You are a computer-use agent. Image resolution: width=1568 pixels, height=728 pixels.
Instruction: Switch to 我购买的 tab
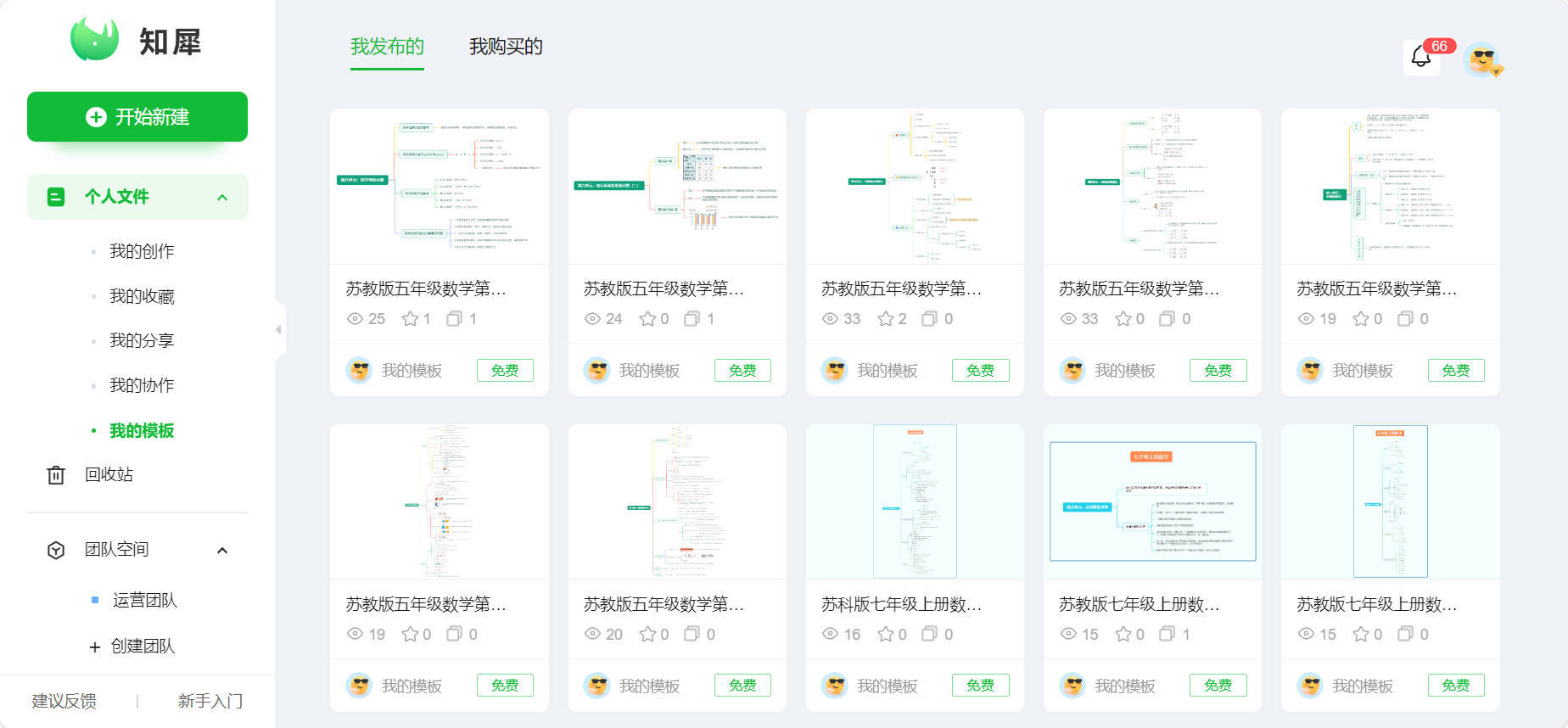point(506,47)
